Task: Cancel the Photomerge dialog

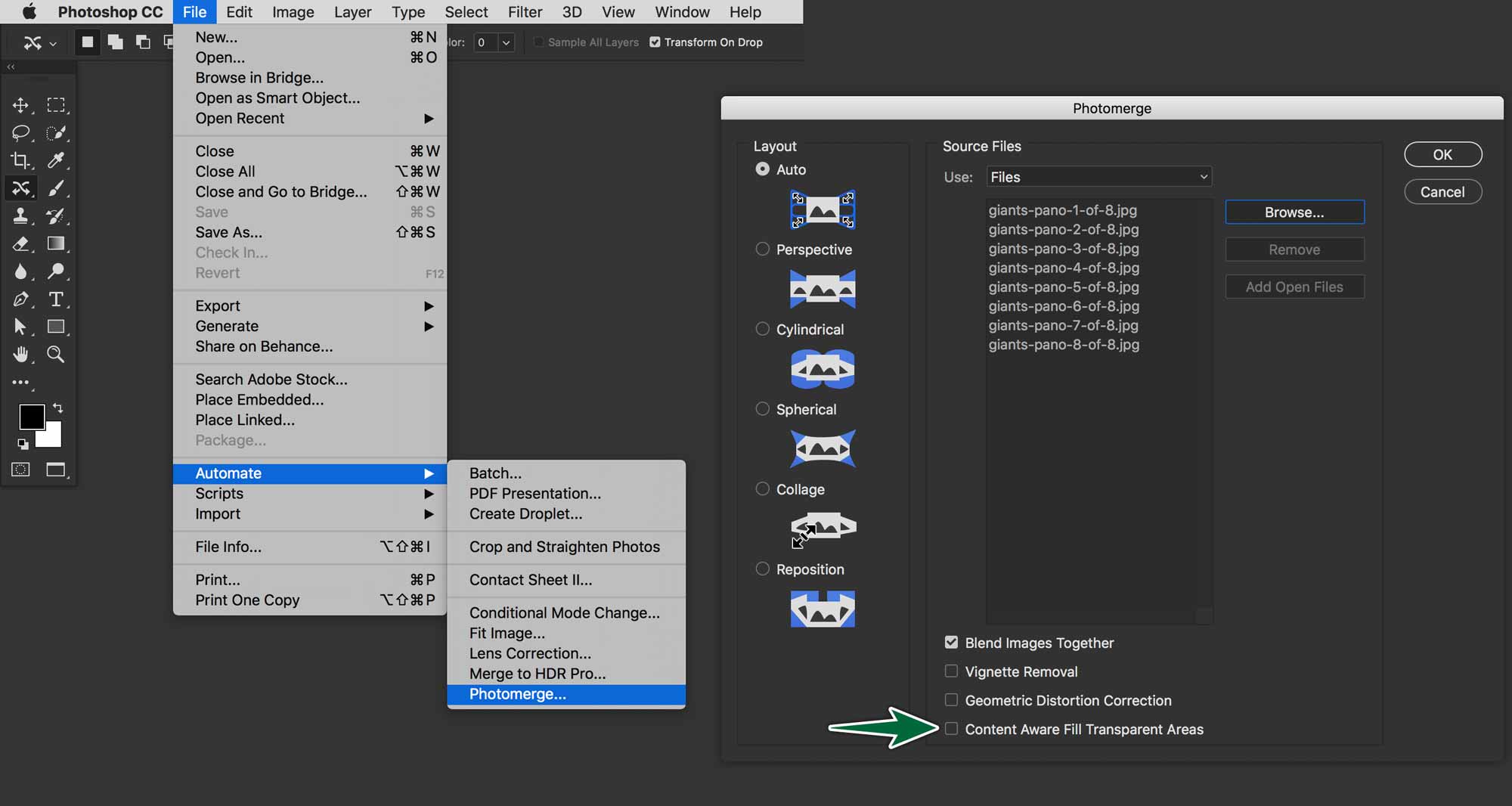Action: tap(1442, 192)
